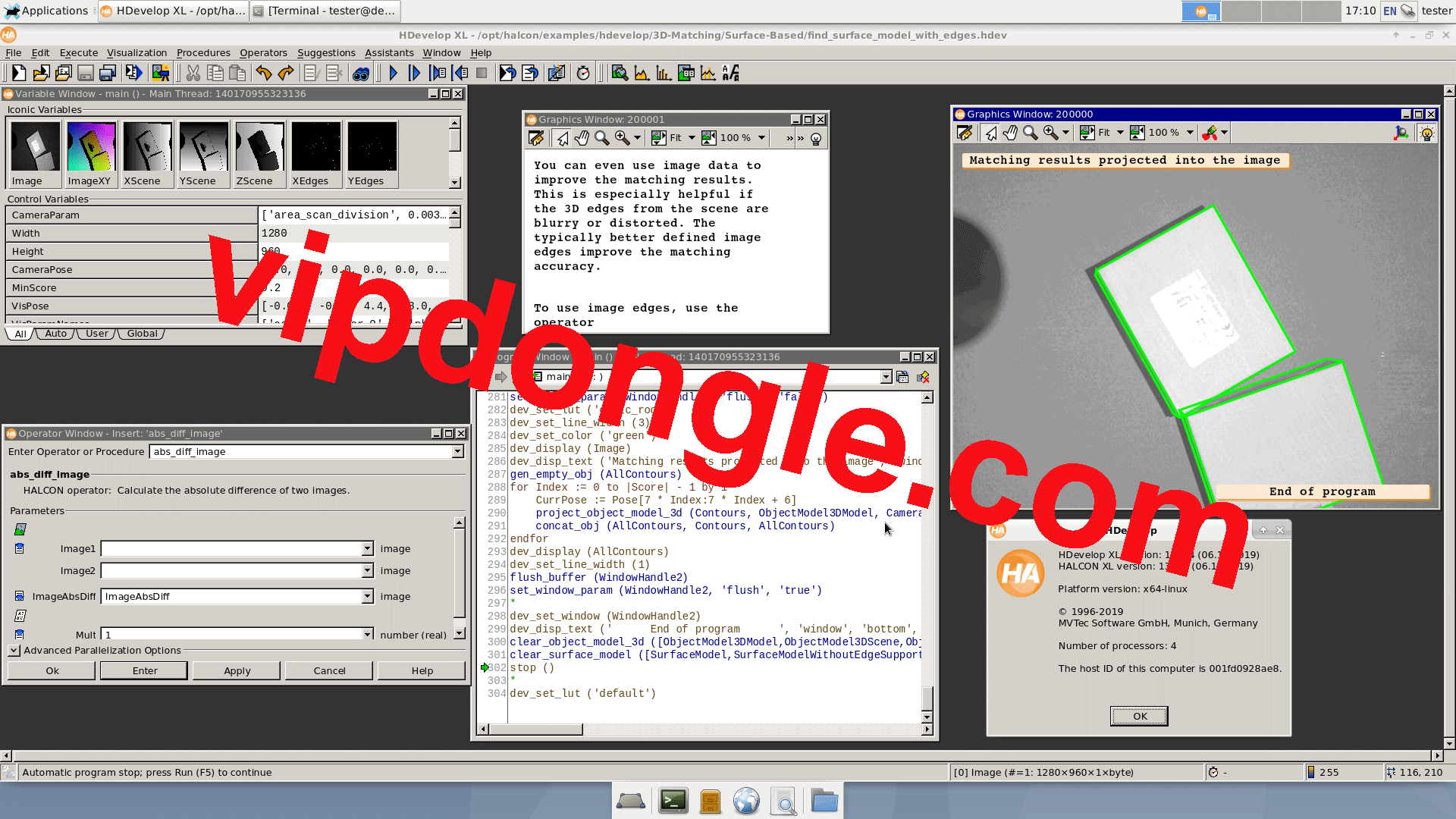Select the arrow pointer tool in Graphics Window 200000
Screen dimensions: 1456x819
click(991, 132)
